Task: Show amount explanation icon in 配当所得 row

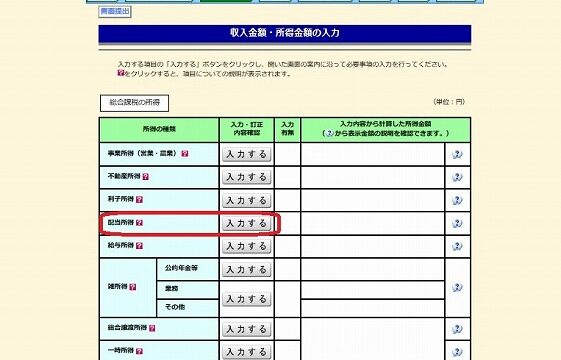Action: pos(457,223)
